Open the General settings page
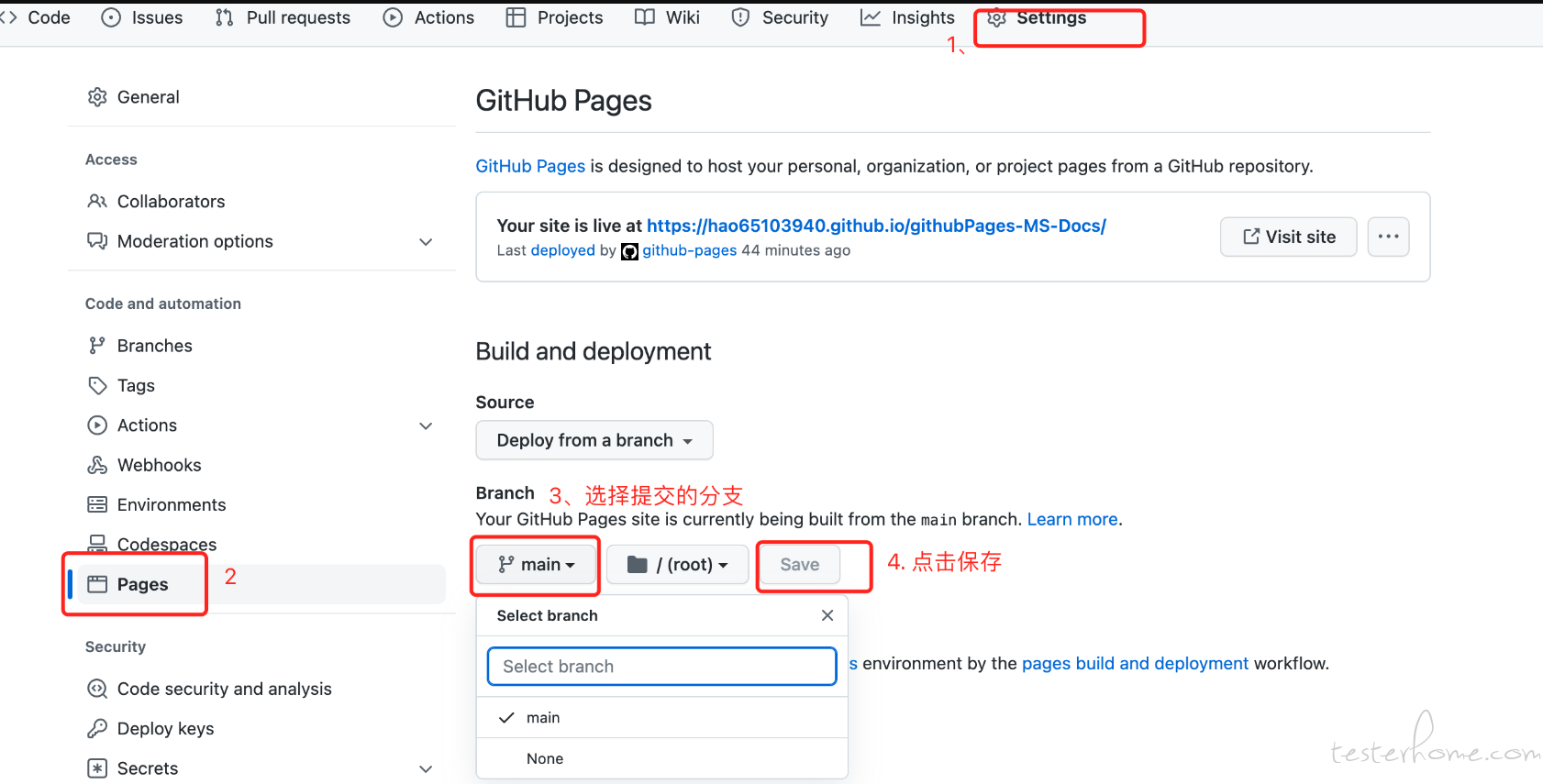 (x=148, y=97)
